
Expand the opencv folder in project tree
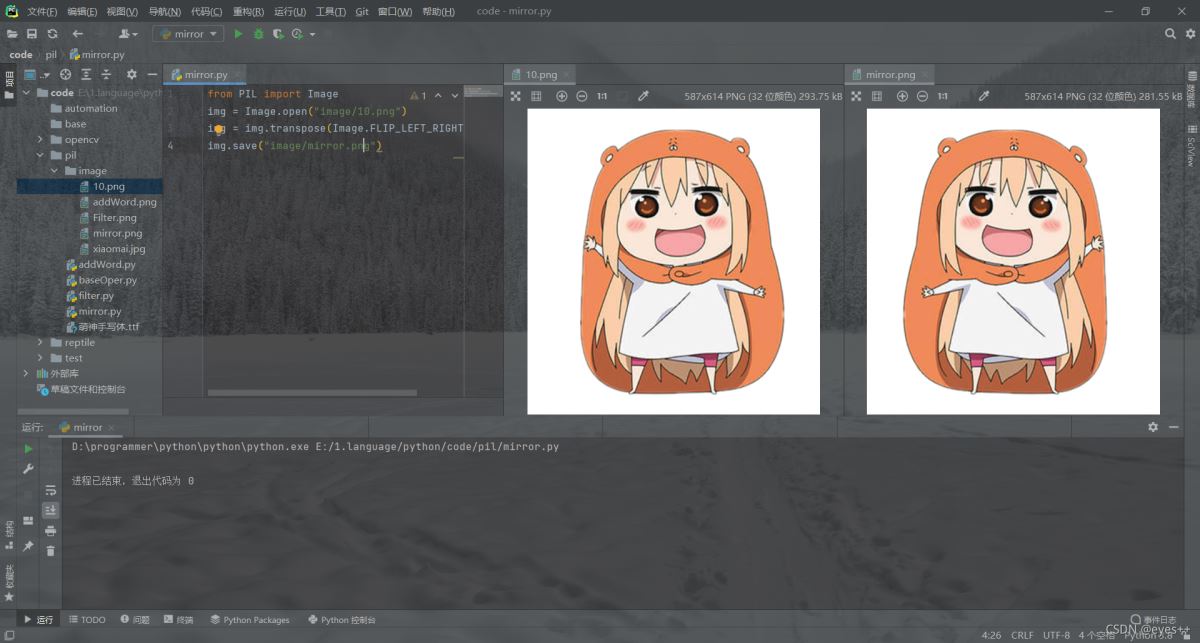pos(41,140)
